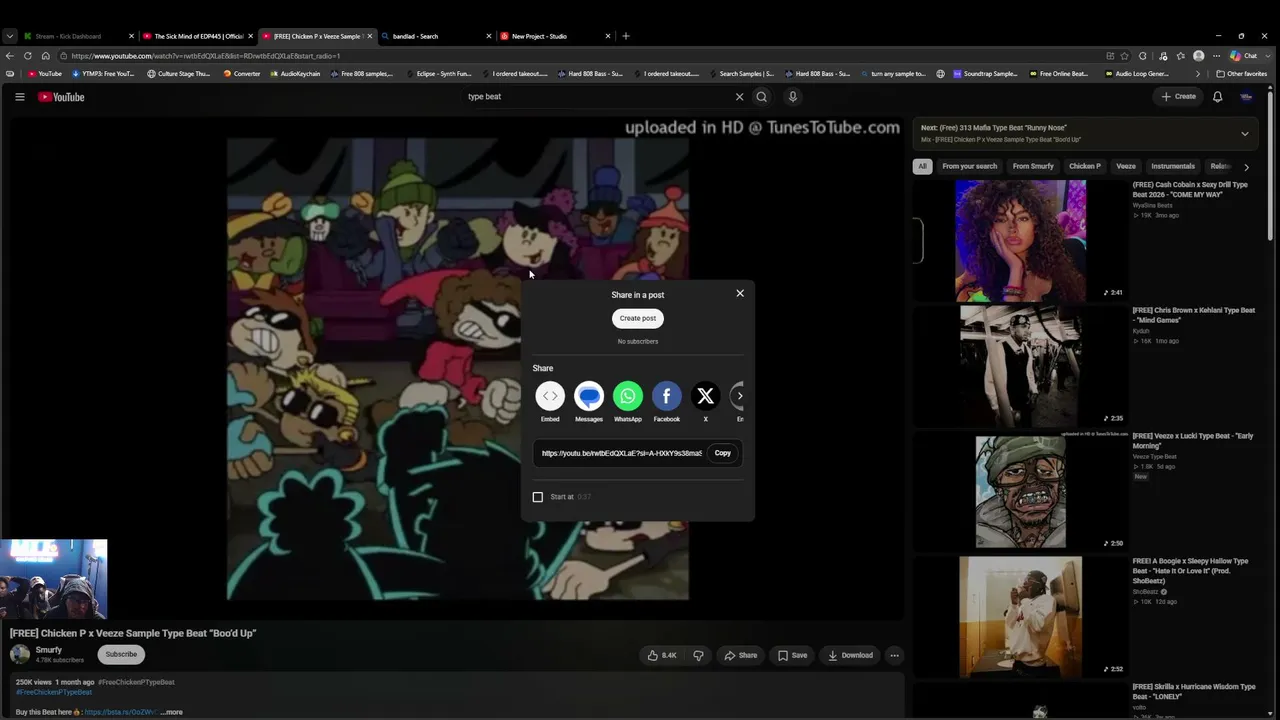Go to YouTube home via the logo
The width and height of the screenshot is (1280, 720).
[x=61, y=97]
